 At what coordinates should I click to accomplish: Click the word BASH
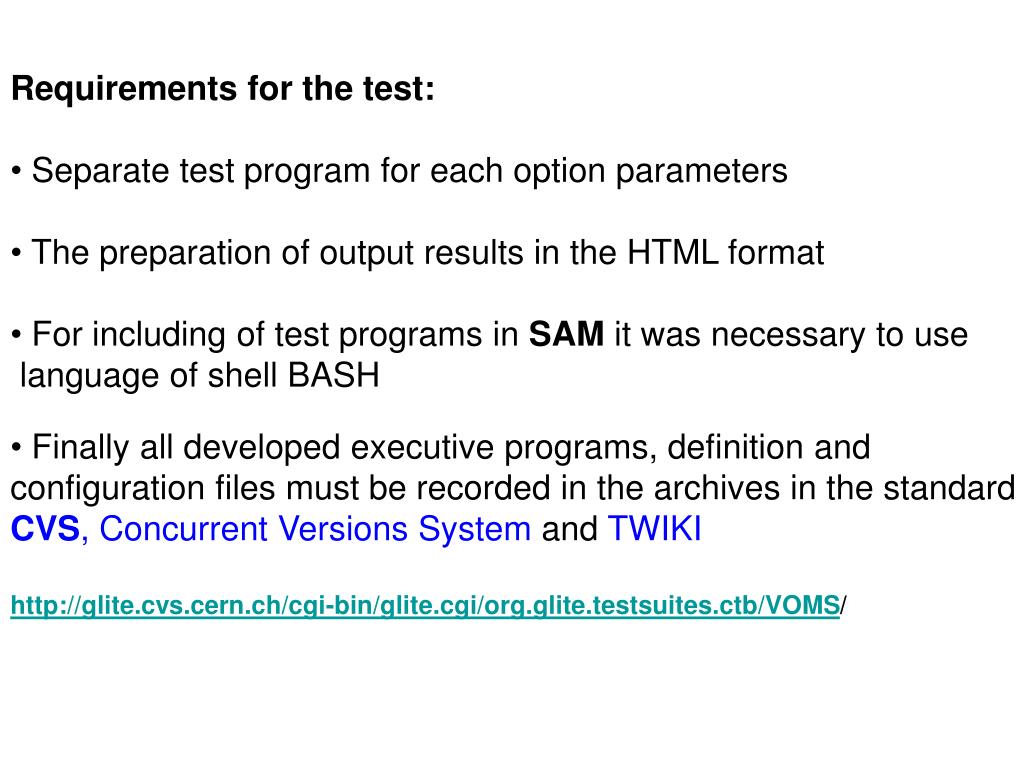(334, 376)
